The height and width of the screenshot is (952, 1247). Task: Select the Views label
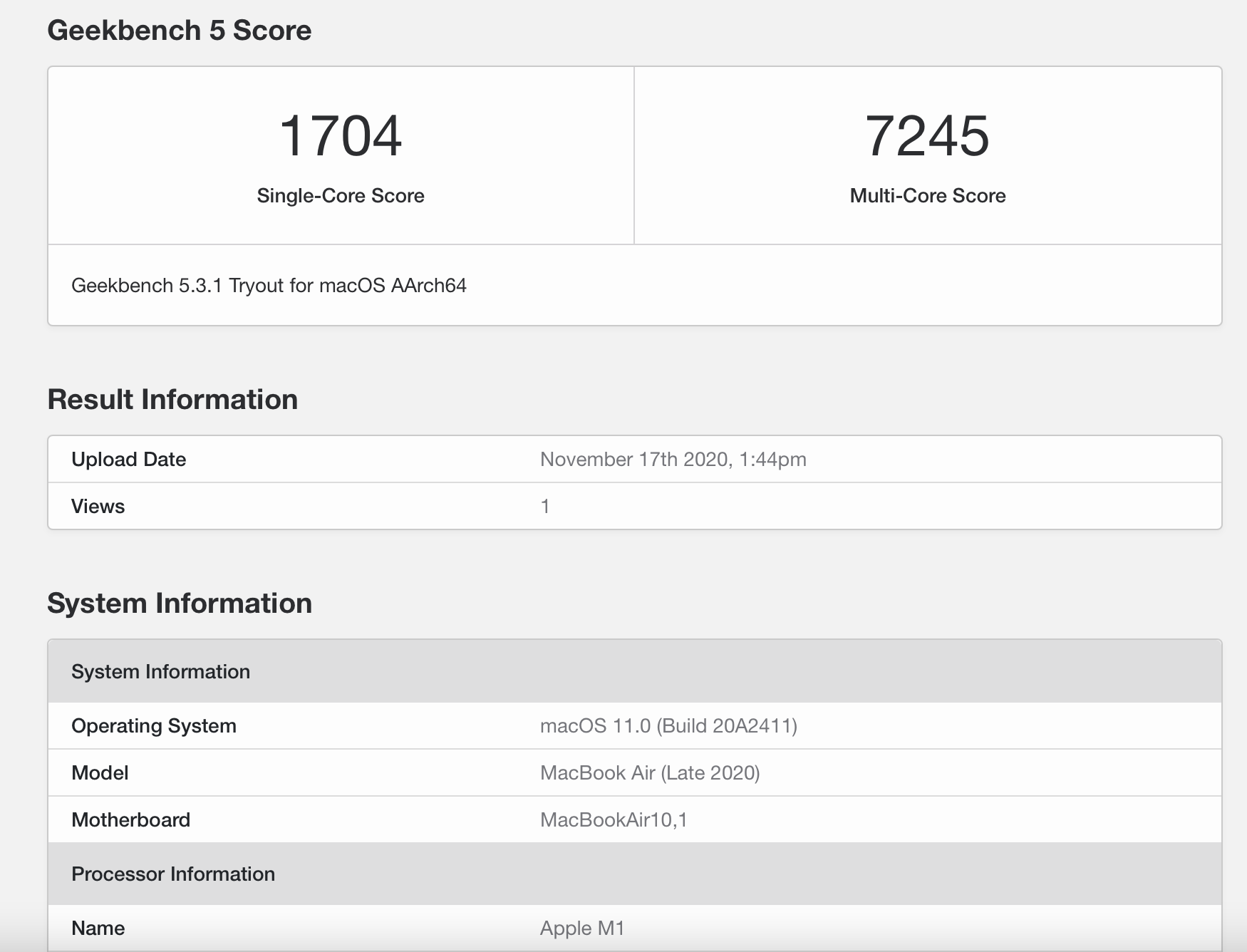tap(98, 506)
